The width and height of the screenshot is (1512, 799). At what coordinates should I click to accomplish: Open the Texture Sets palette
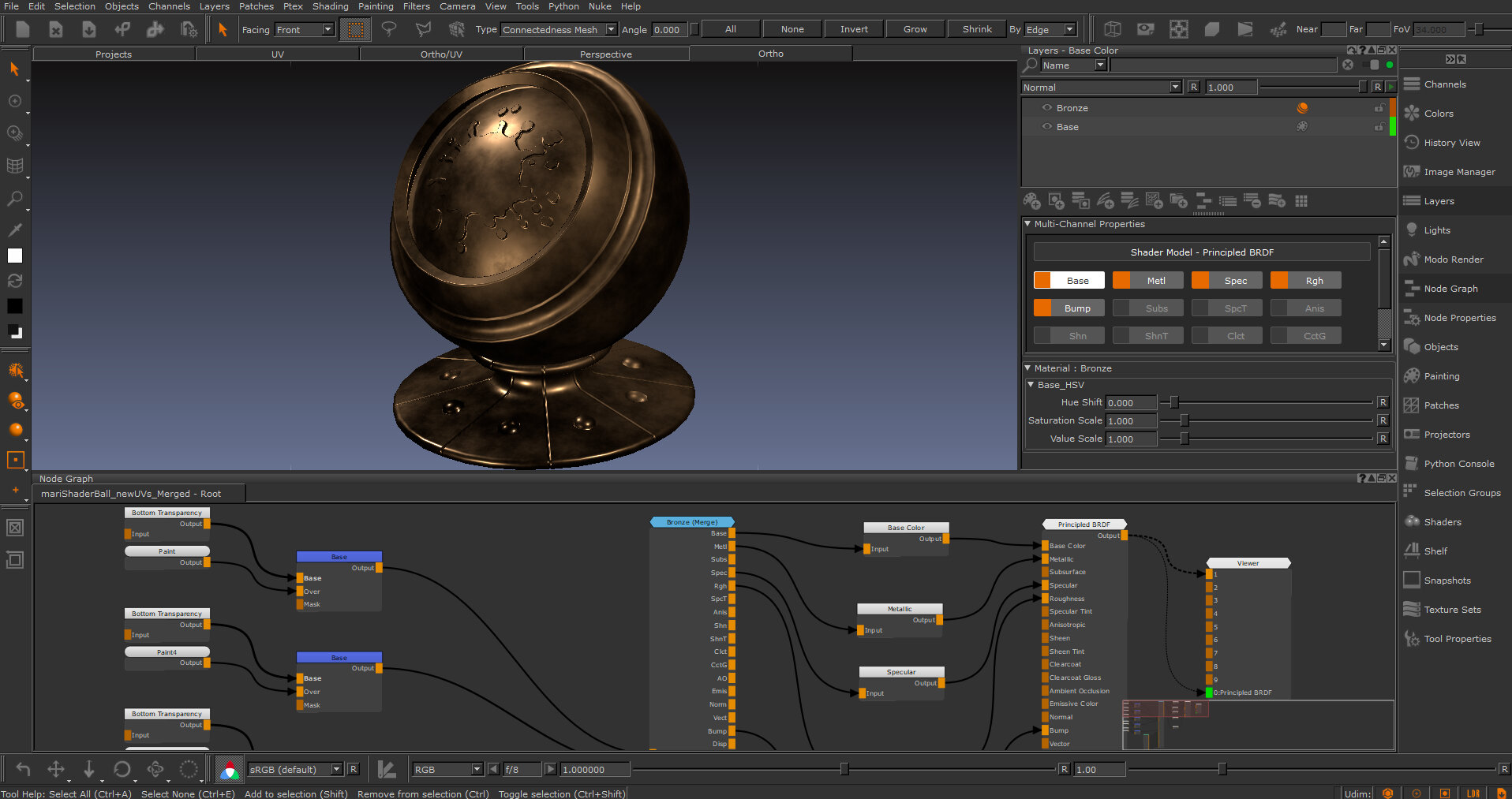1452,610
